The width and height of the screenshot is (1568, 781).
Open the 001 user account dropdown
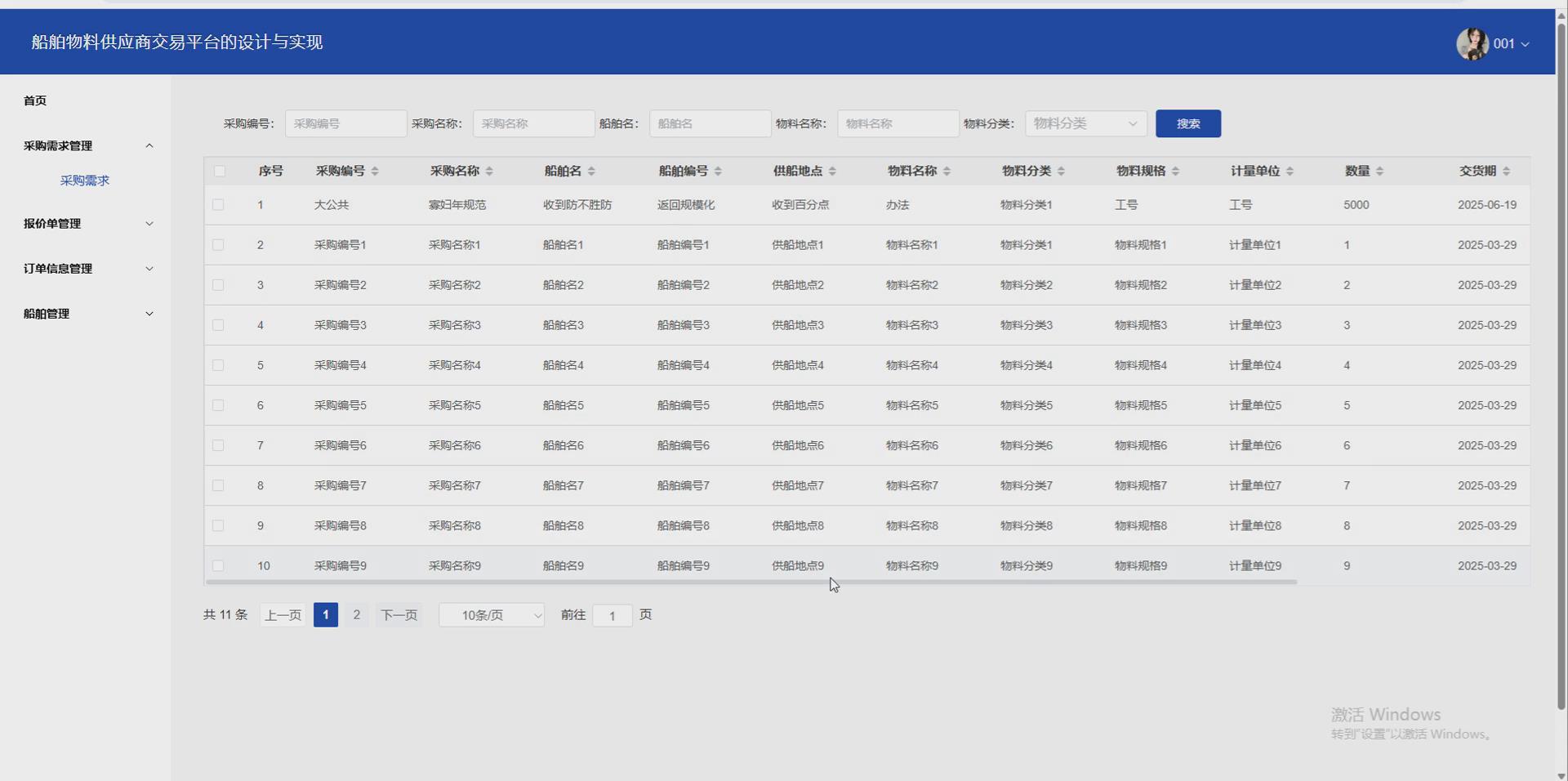point(1511,43)
